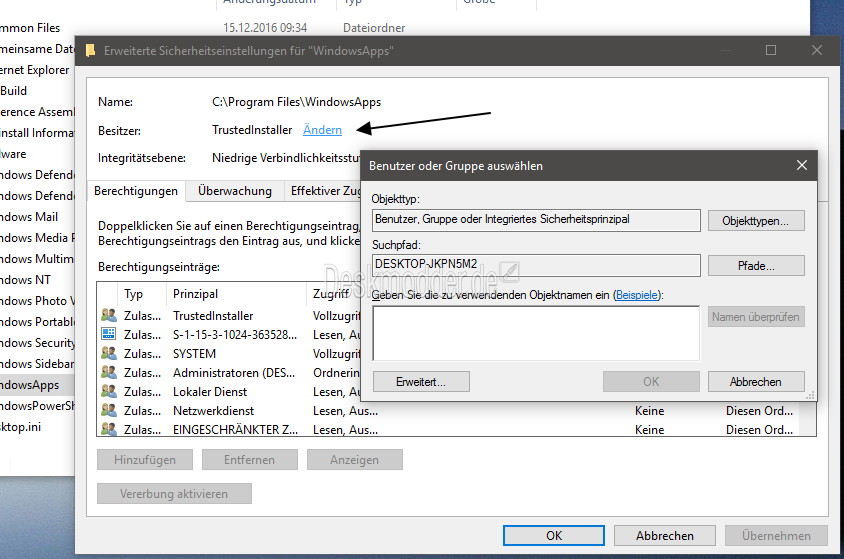Close the Benutzer oder Gruppe auswählen dialog
Screen dimensions: 844x559
(801, 165)
